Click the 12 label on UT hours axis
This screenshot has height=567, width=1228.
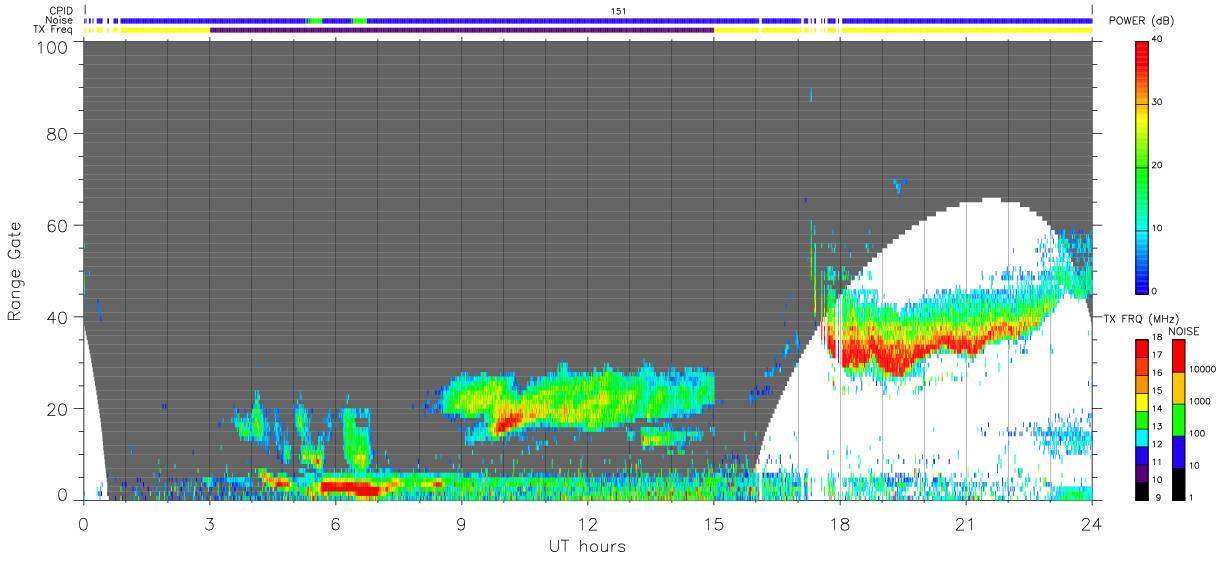(588, 524)
